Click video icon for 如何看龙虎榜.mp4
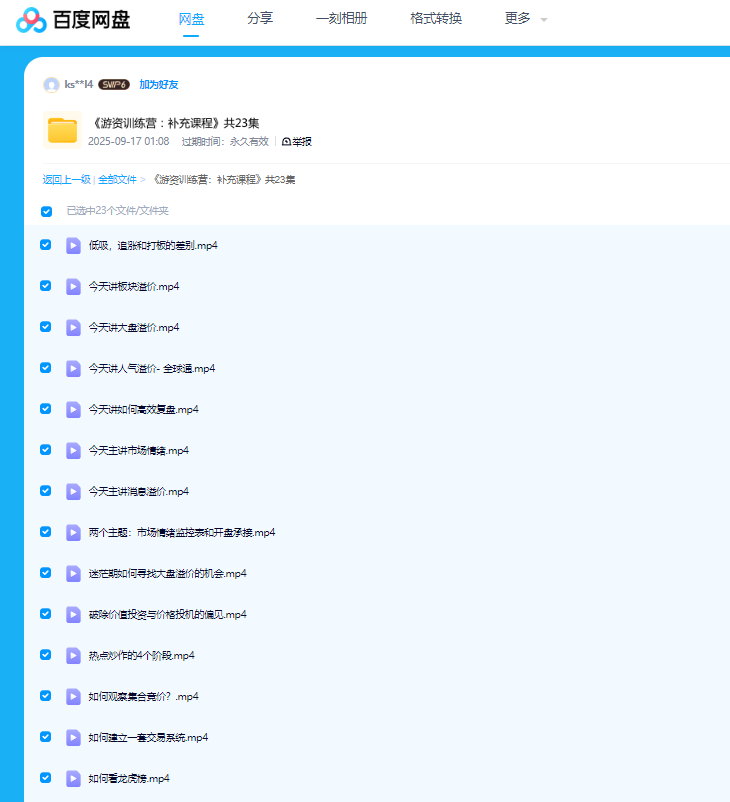Screen dimensions: 730x802 73,778
